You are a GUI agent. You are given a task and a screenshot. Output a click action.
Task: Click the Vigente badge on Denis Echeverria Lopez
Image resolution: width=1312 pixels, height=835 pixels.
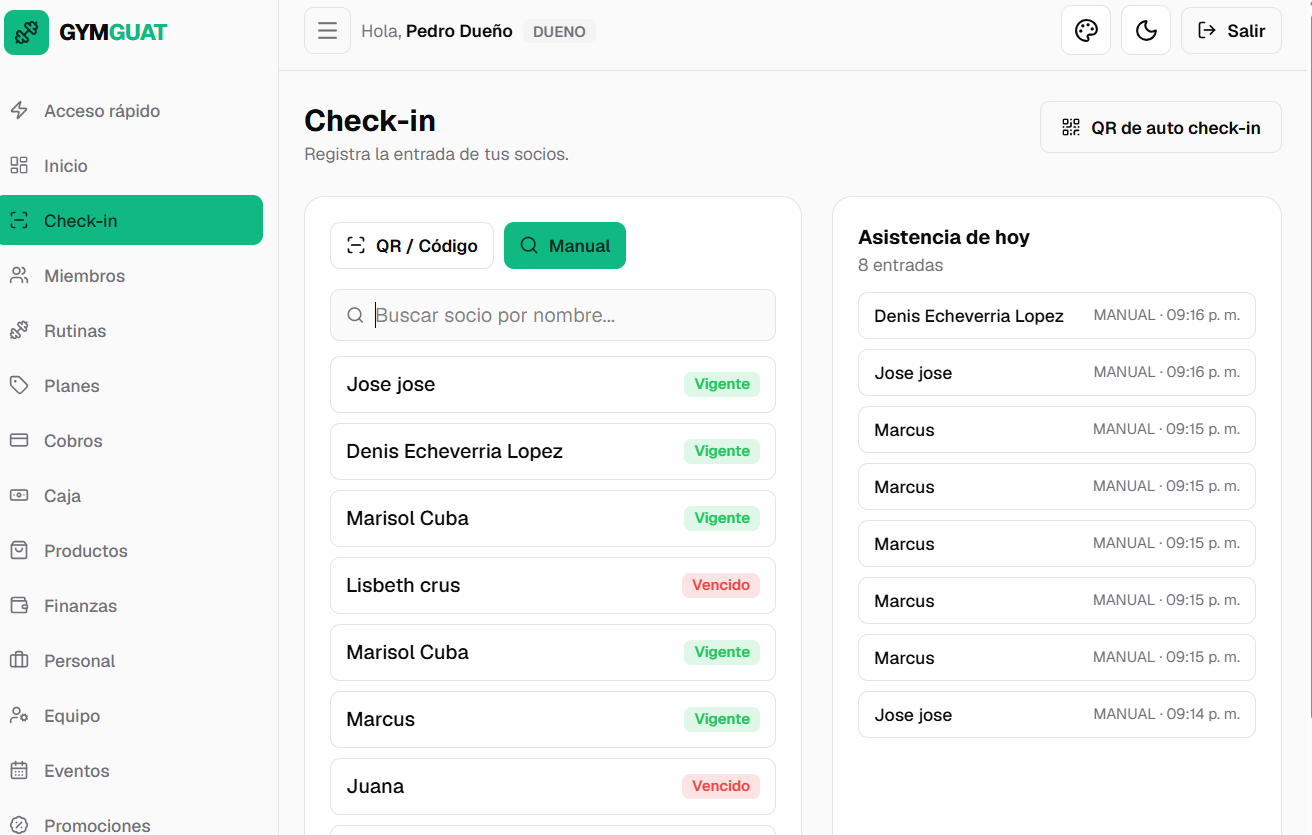pyautogui.click(x=722, y=451)
